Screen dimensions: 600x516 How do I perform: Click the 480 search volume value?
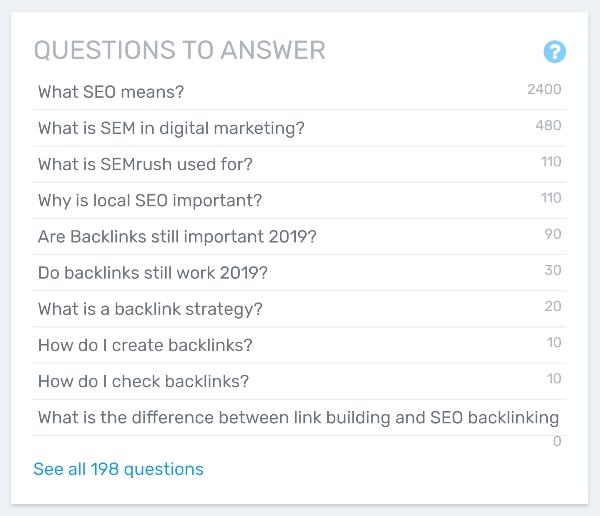pos(548,126)
